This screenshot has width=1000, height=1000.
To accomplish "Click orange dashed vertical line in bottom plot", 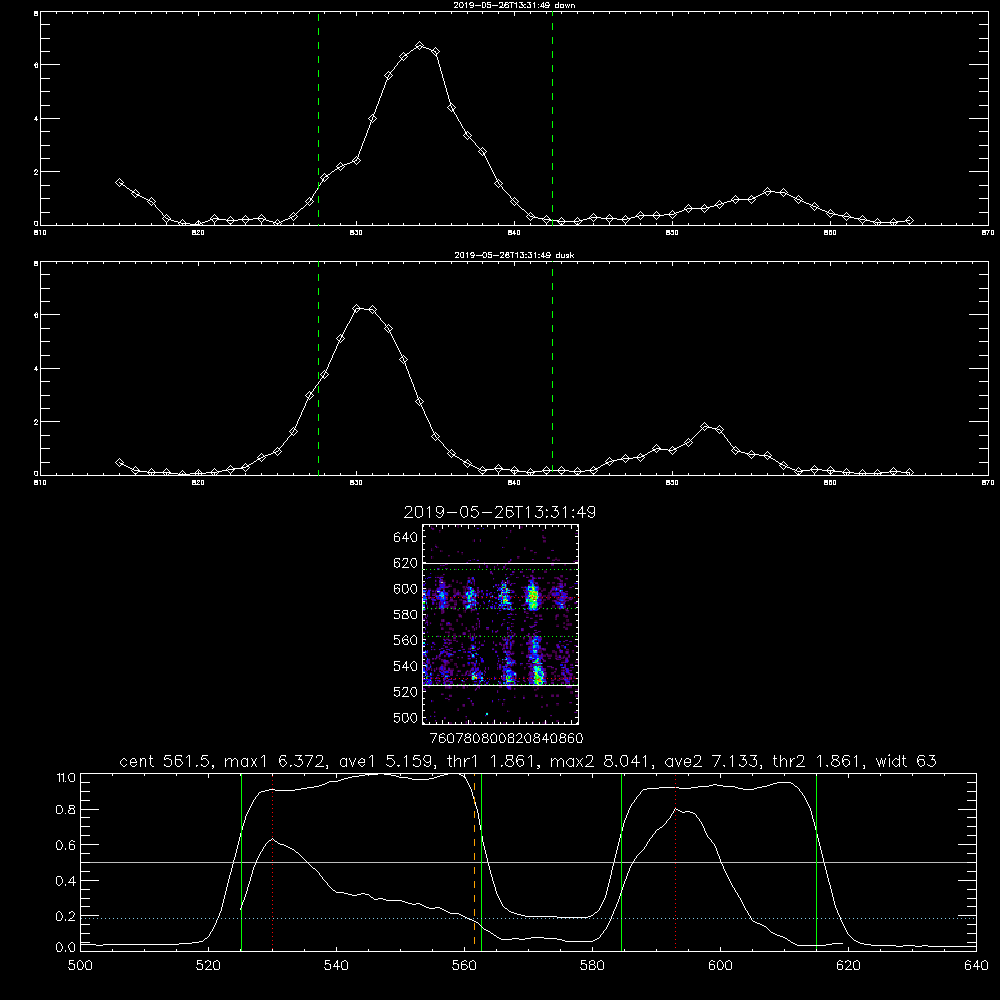I will pos(474,861).
